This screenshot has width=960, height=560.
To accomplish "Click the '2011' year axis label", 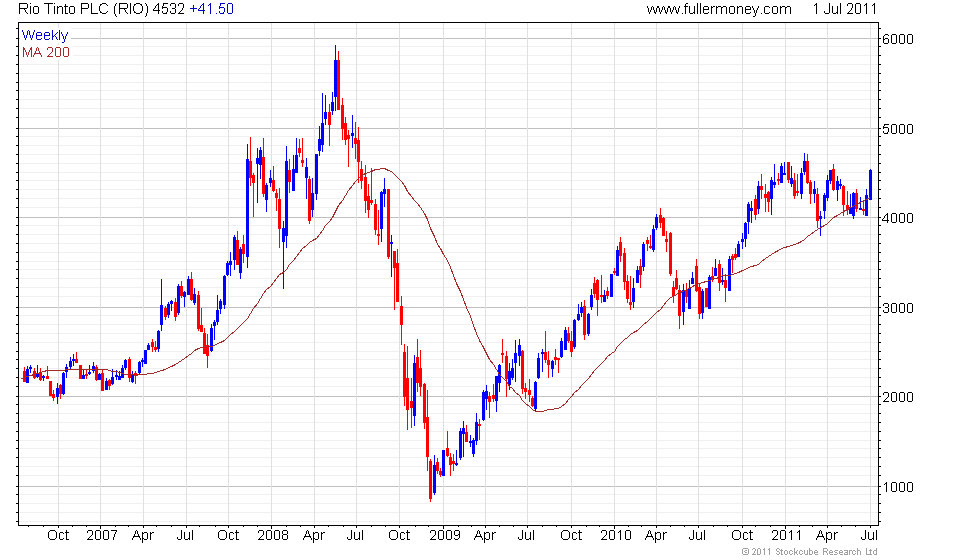I will tap(786, 536).
